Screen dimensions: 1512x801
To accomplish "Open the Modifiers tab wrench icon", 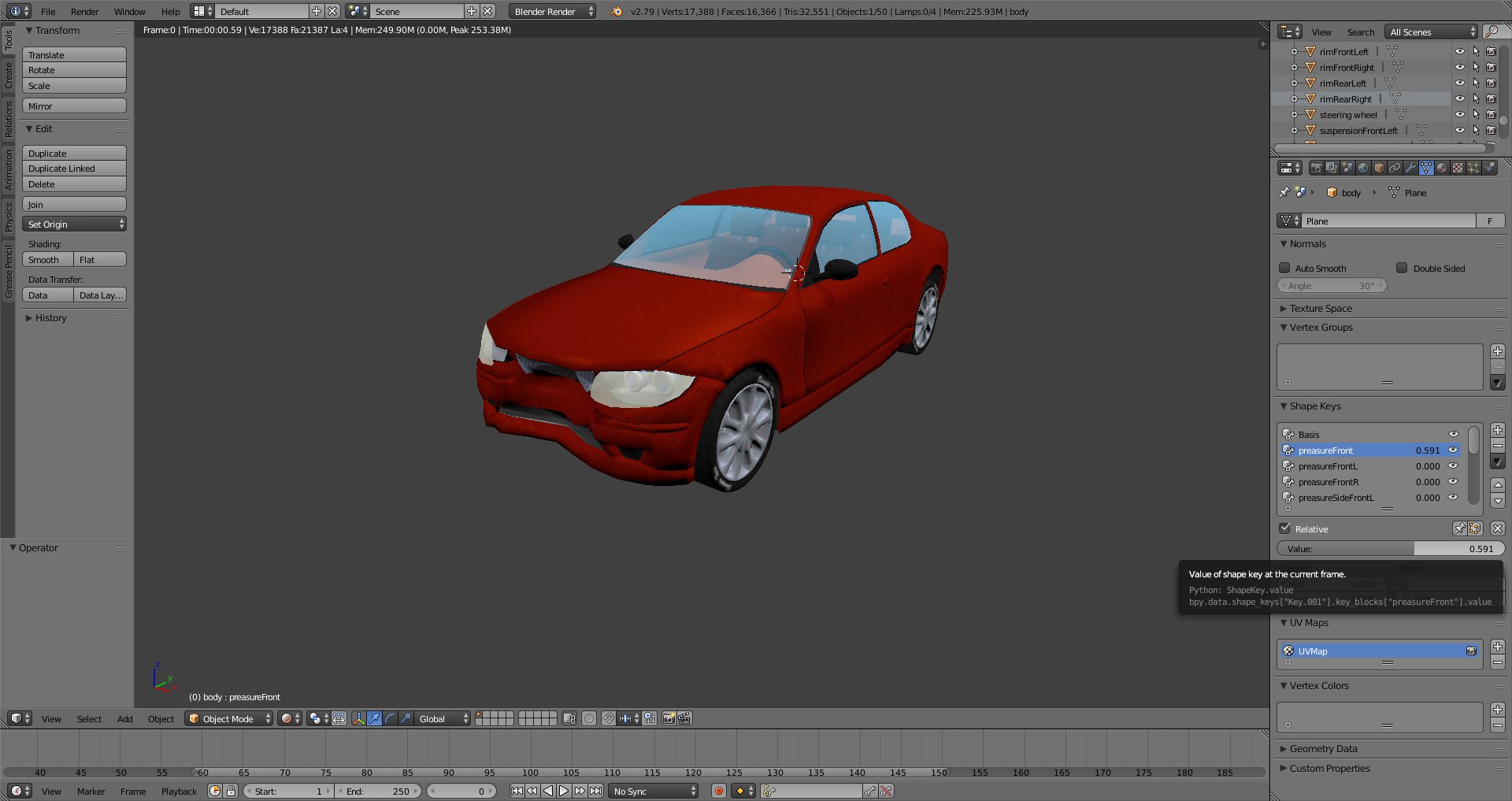I will [1410, 168].
